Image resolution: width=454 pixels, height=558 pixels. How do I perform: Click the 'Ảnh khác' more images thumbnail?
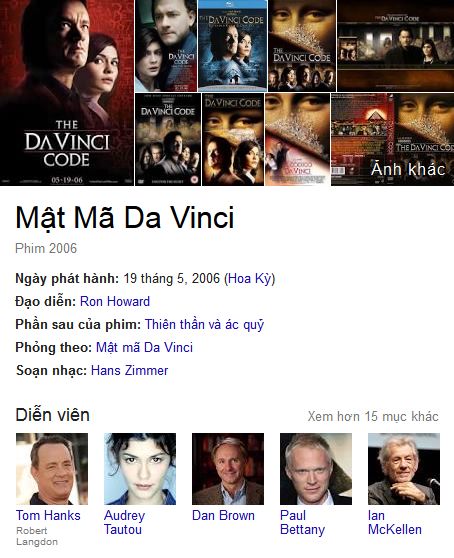tap(392, 140)
